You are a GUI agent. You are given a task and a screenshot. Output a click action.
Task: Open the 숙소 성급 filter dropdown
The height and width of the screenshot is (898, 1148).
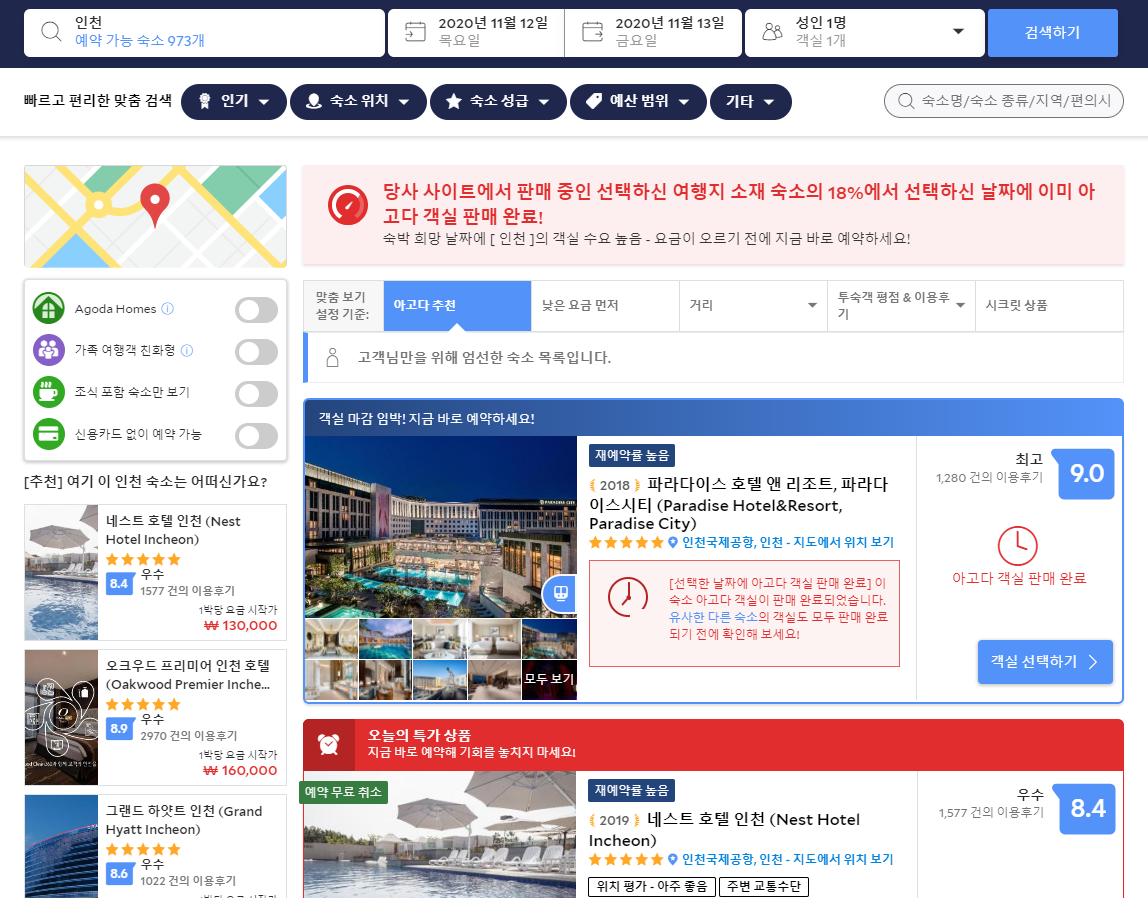[x=498, y=101]
